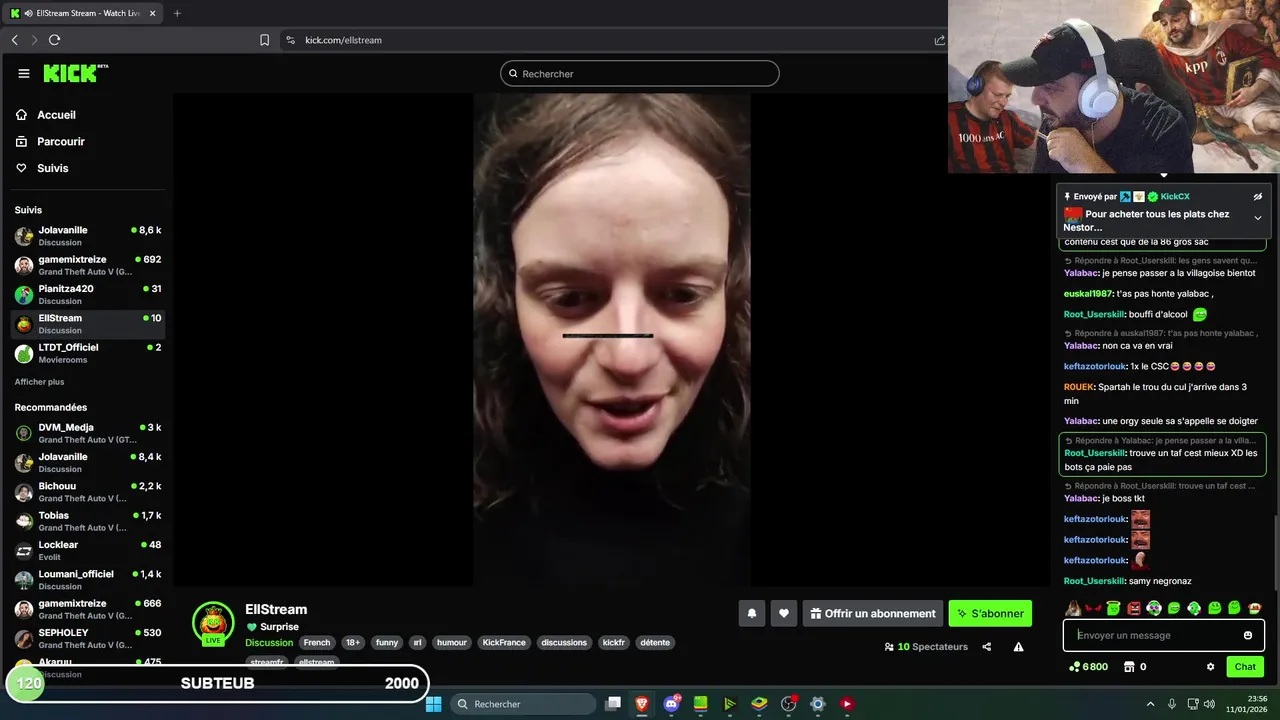Click the microphone icon in system tray
This screenshot has height=720, width=1280.
(x=1171, y=704)
